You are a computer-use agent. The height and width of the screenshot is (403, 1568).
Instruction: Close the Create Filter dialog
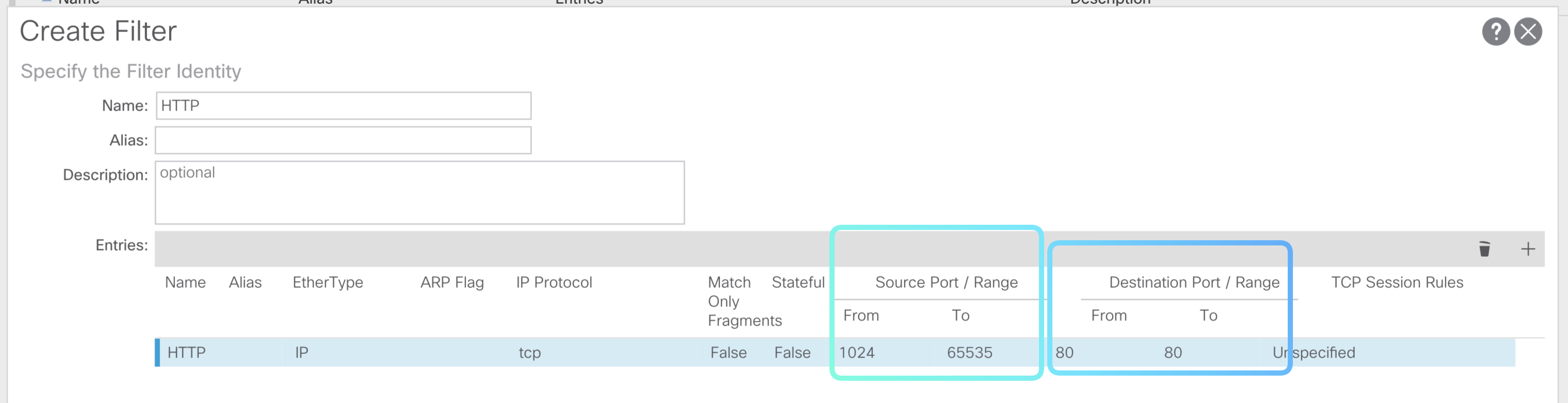click(x=1528, y=32)
